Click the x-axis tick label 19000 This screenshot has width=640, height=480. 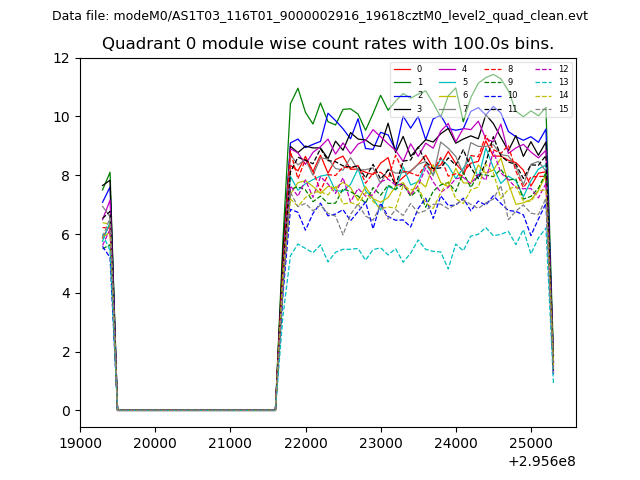(80, 443)
